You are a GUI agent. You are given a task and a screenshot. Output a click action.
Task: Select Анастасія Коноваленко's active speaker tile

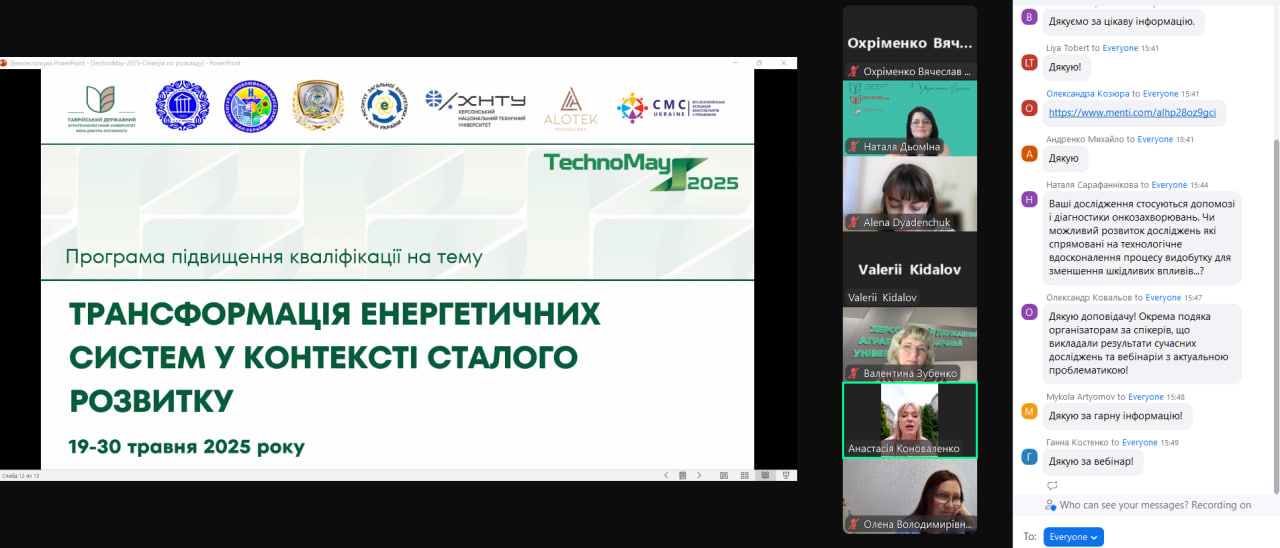click(910, 420)
